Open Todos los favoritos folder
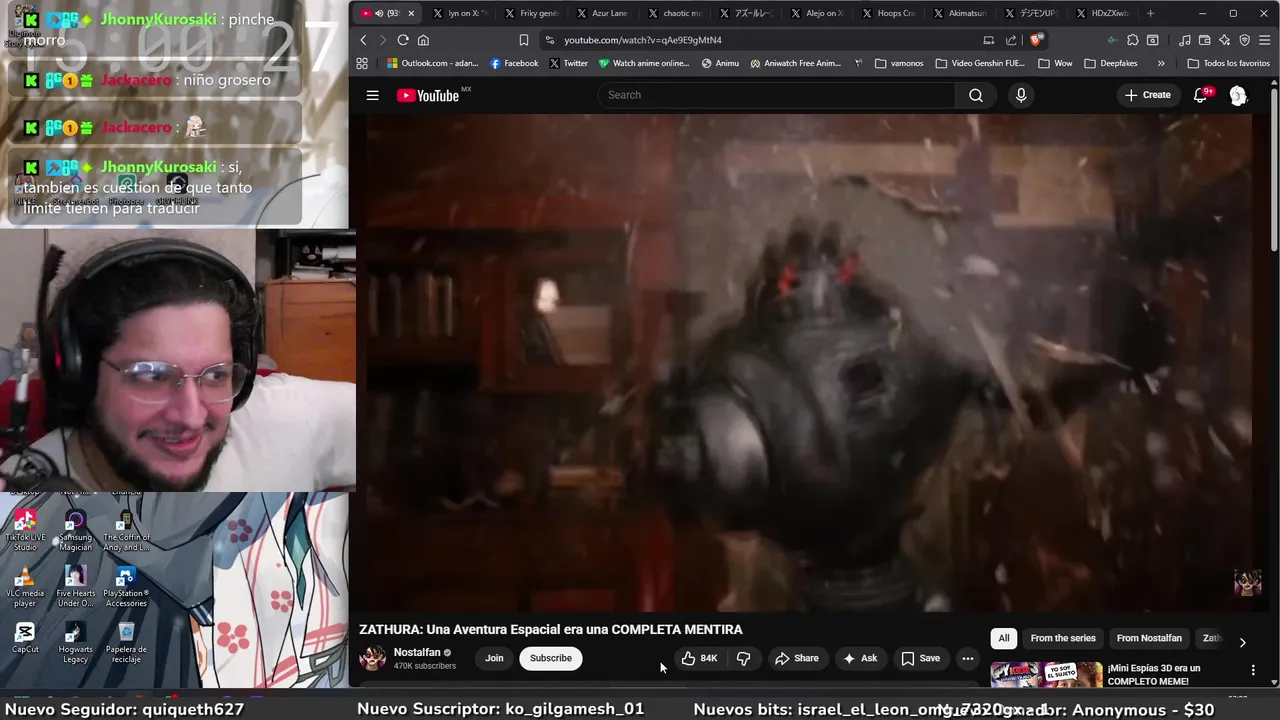Viewport: 1280px width, 720px height. pos(1228,63)
